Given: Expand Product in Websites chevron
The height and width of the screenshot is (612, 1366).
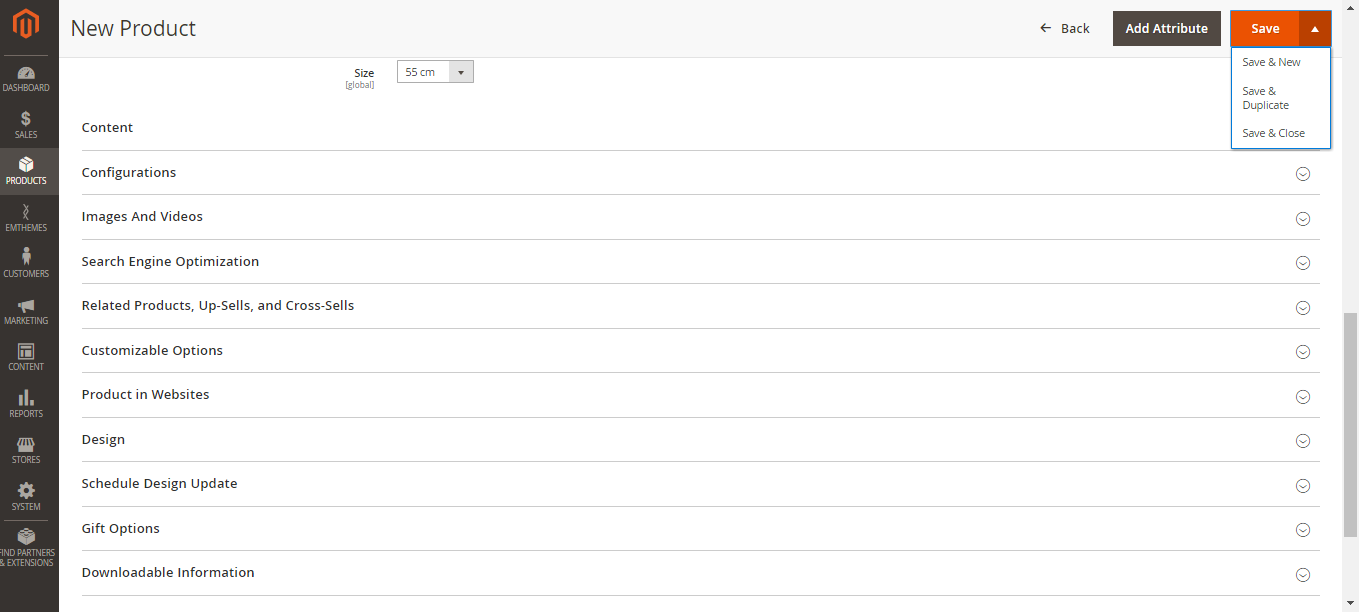Looking at the screenshot, I should tap(1302, 396).
